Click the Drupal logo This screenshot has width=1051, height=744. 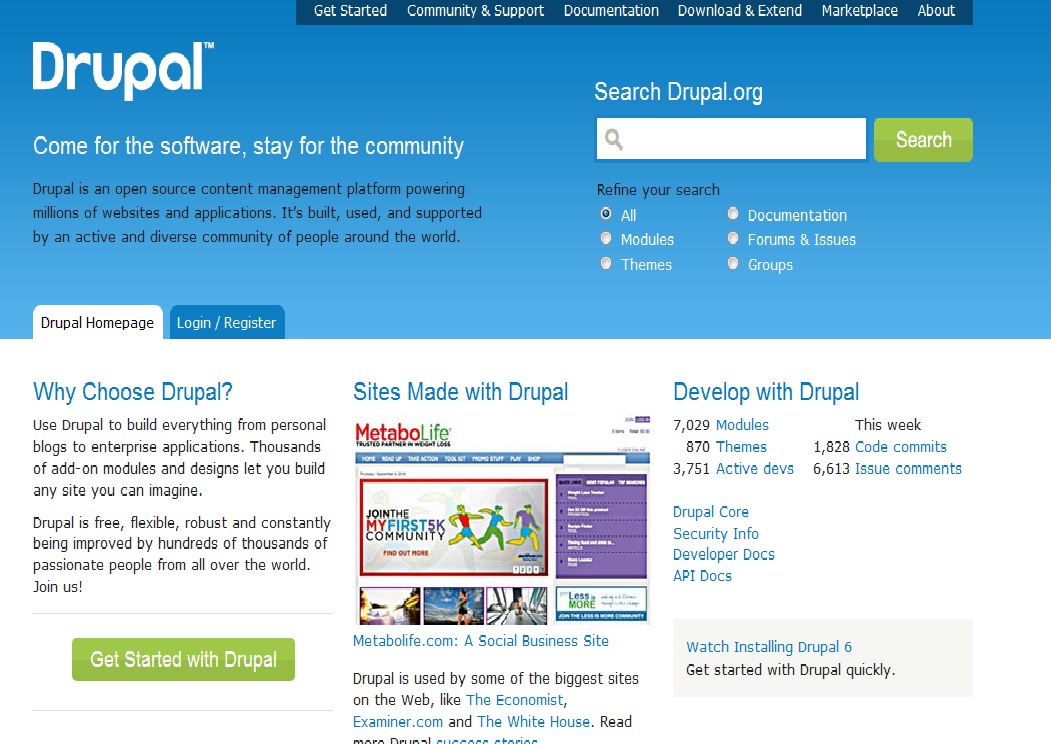[123, 70]
